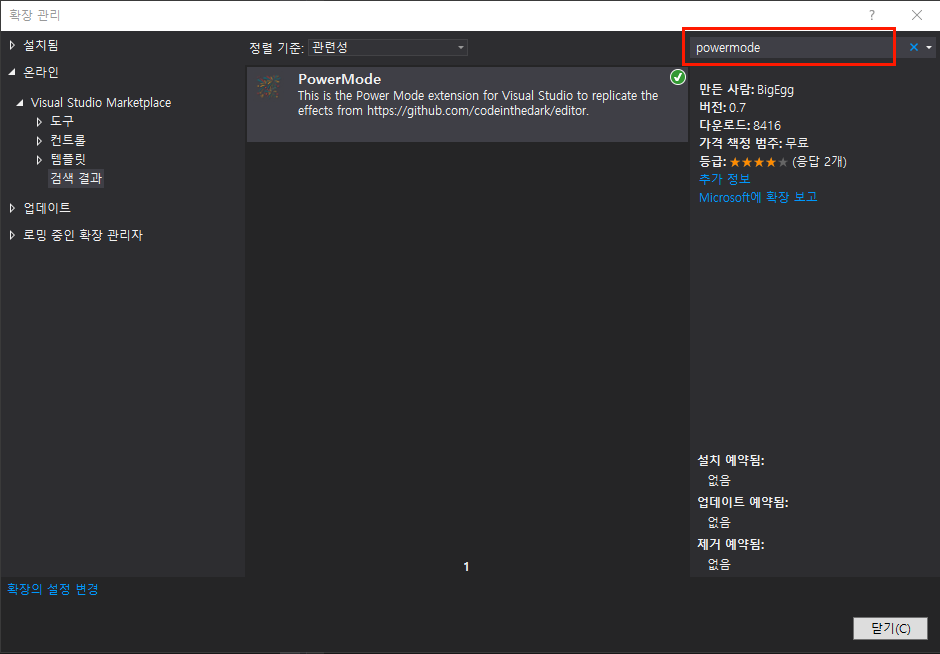Click the 확장 관리 window title
Viewport: 940px width, 654px height.
tap(34, 15)
